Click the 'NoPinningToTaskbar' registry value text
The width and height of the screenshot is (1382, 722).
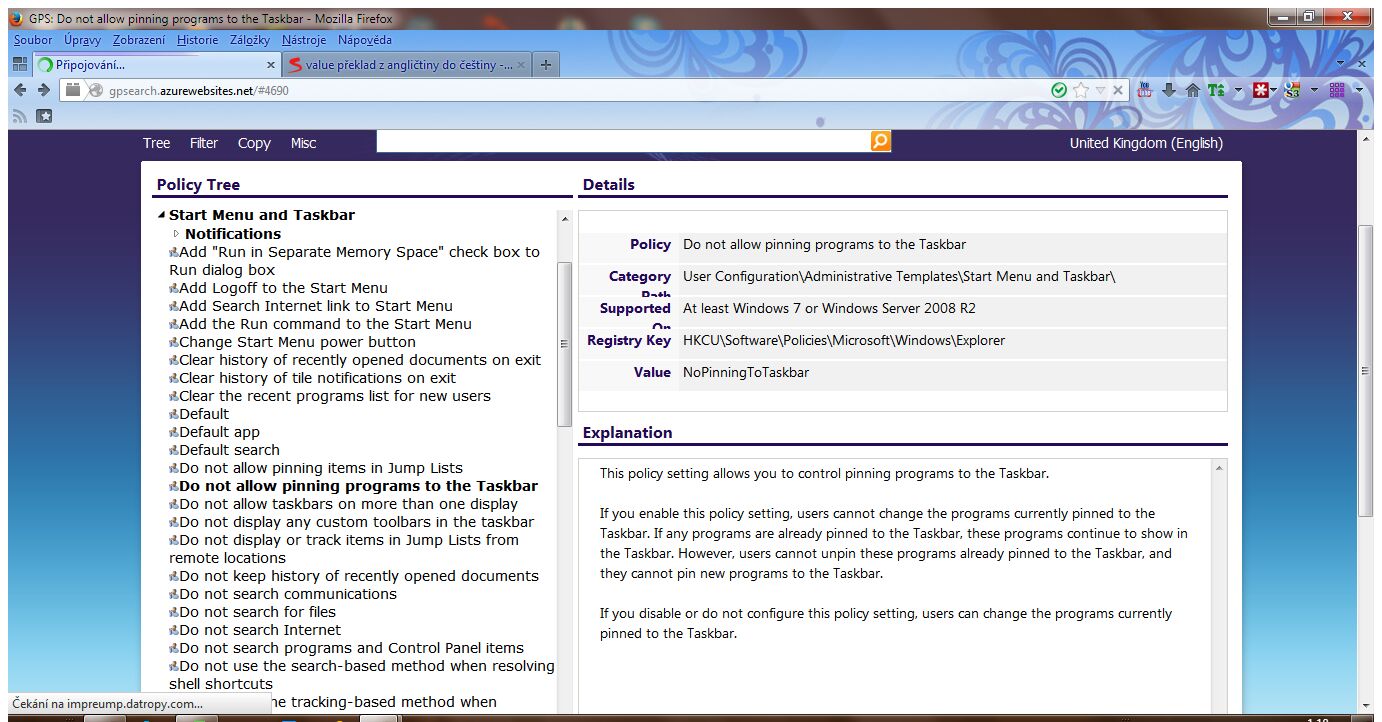coord(746,373)
